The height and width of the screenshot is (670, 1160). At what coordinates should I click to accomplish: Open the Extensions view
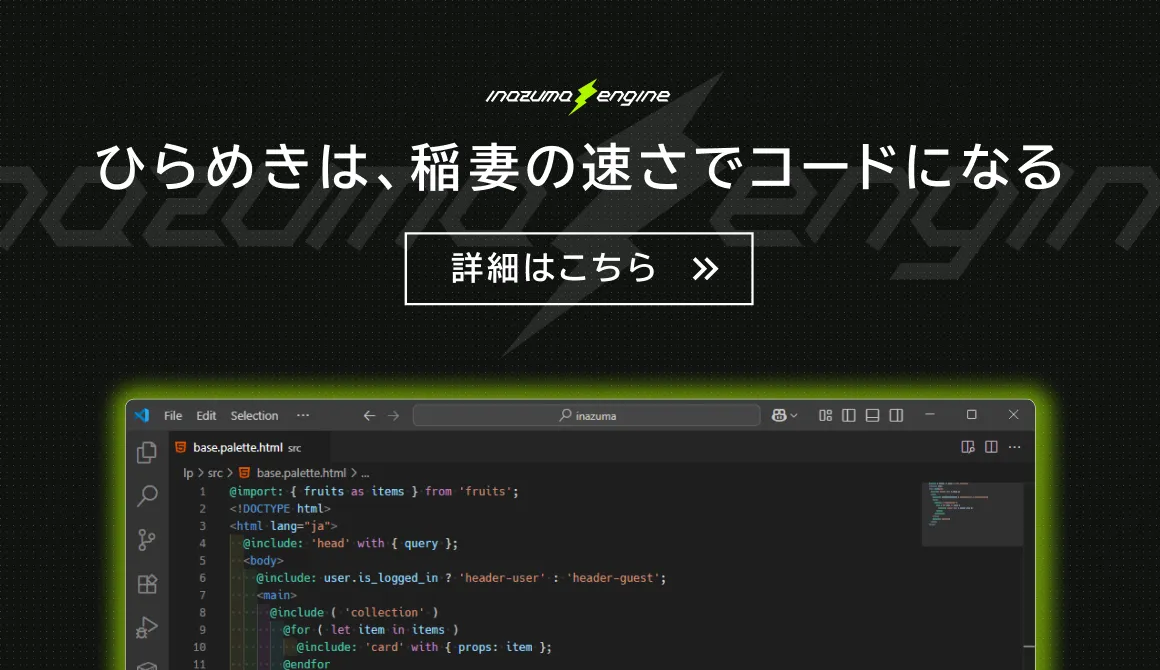pos(147,584)
